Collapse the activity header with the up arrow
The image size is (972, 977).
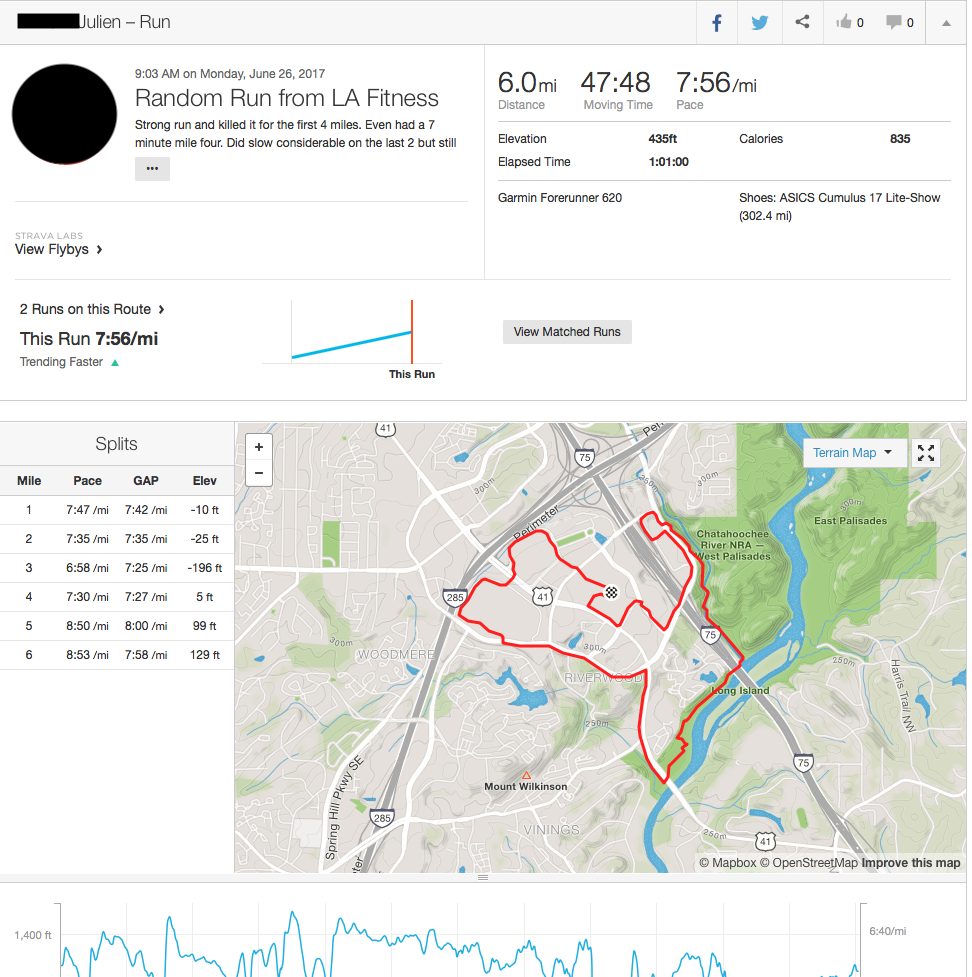pyautogui.click(x=946, y=23)
